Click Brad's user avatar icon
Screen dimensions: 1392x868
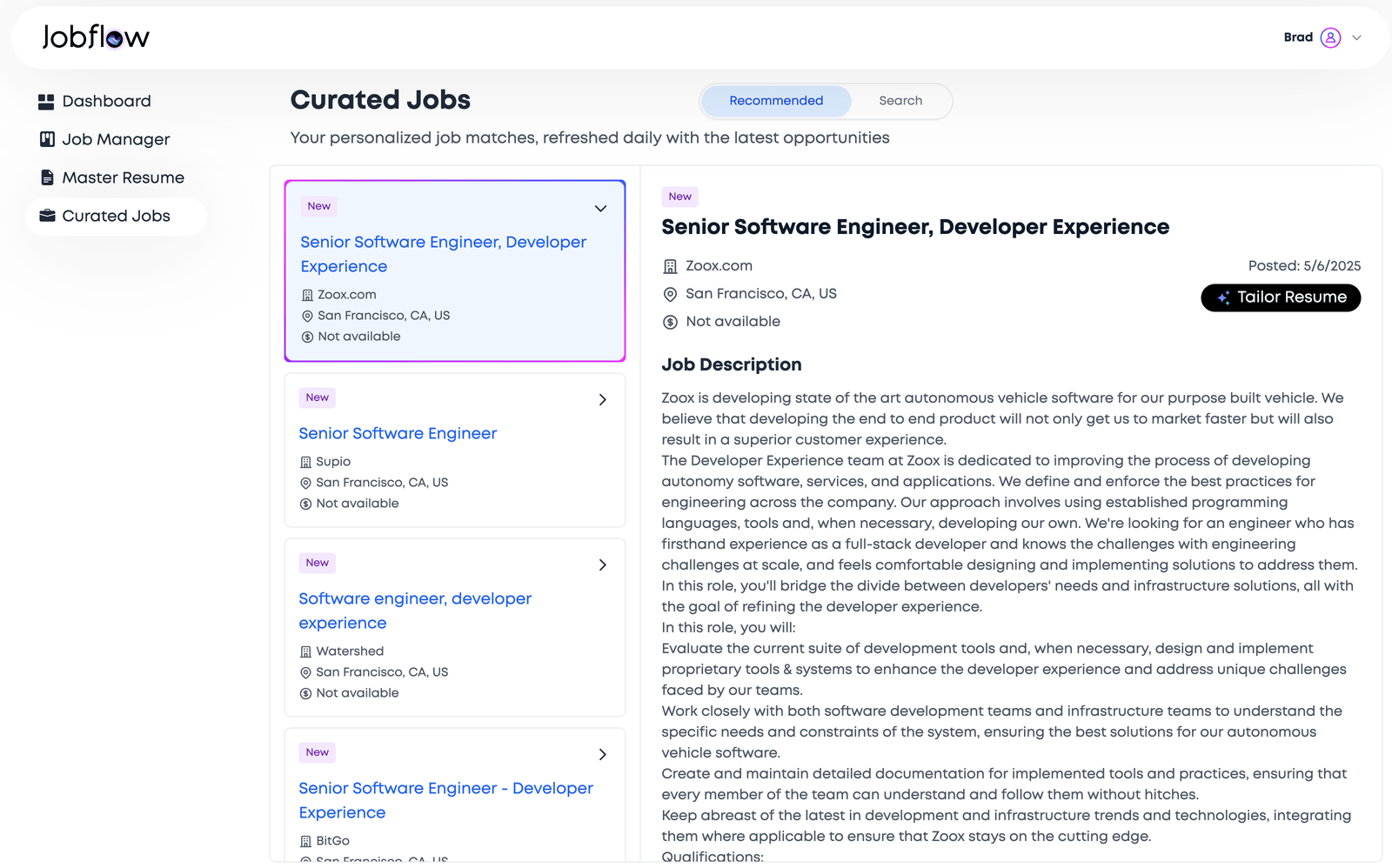1330,37
